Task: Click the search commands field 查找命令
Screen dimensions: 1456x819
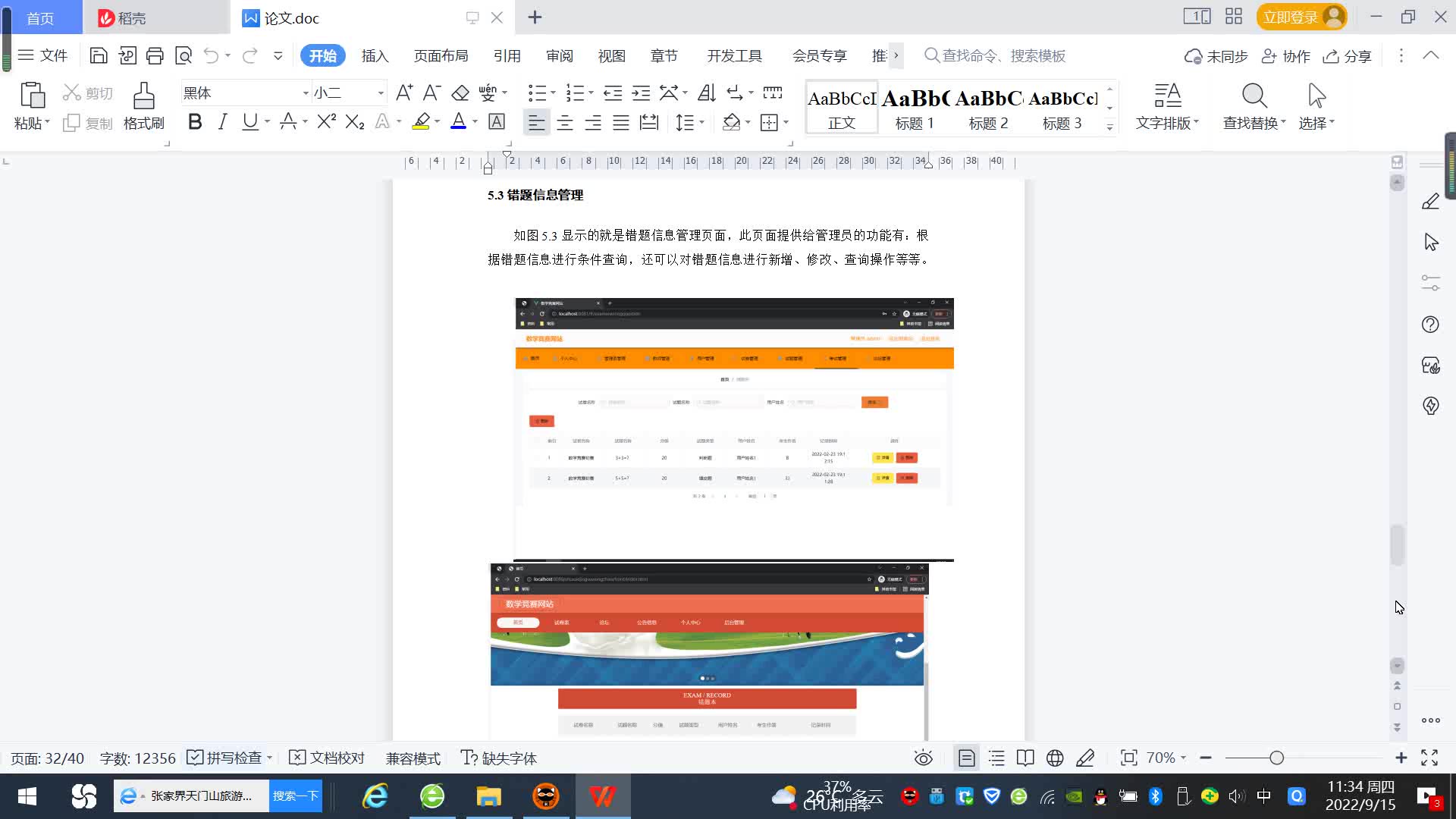Action: (1003, 56)
